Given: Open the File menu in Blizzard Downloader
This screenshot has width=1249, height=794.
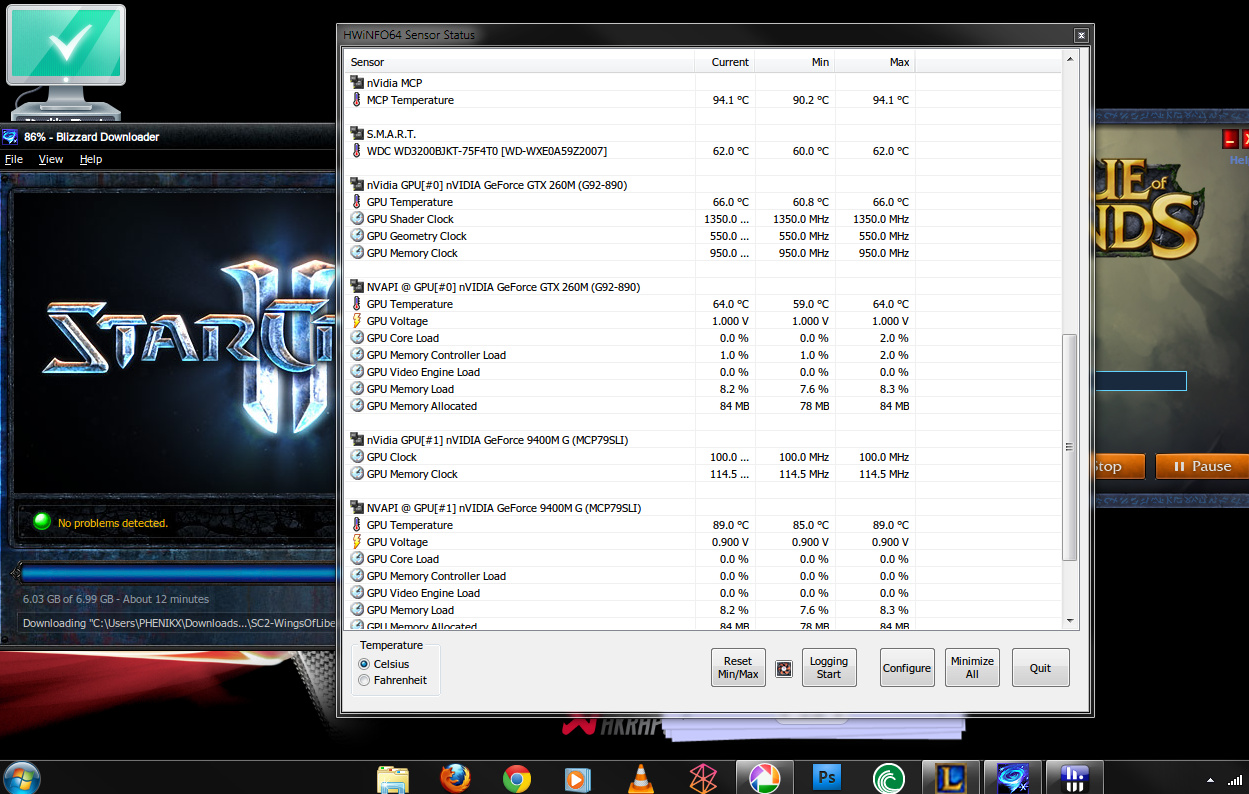Looking at the screenshot, I should pos(14,159).
